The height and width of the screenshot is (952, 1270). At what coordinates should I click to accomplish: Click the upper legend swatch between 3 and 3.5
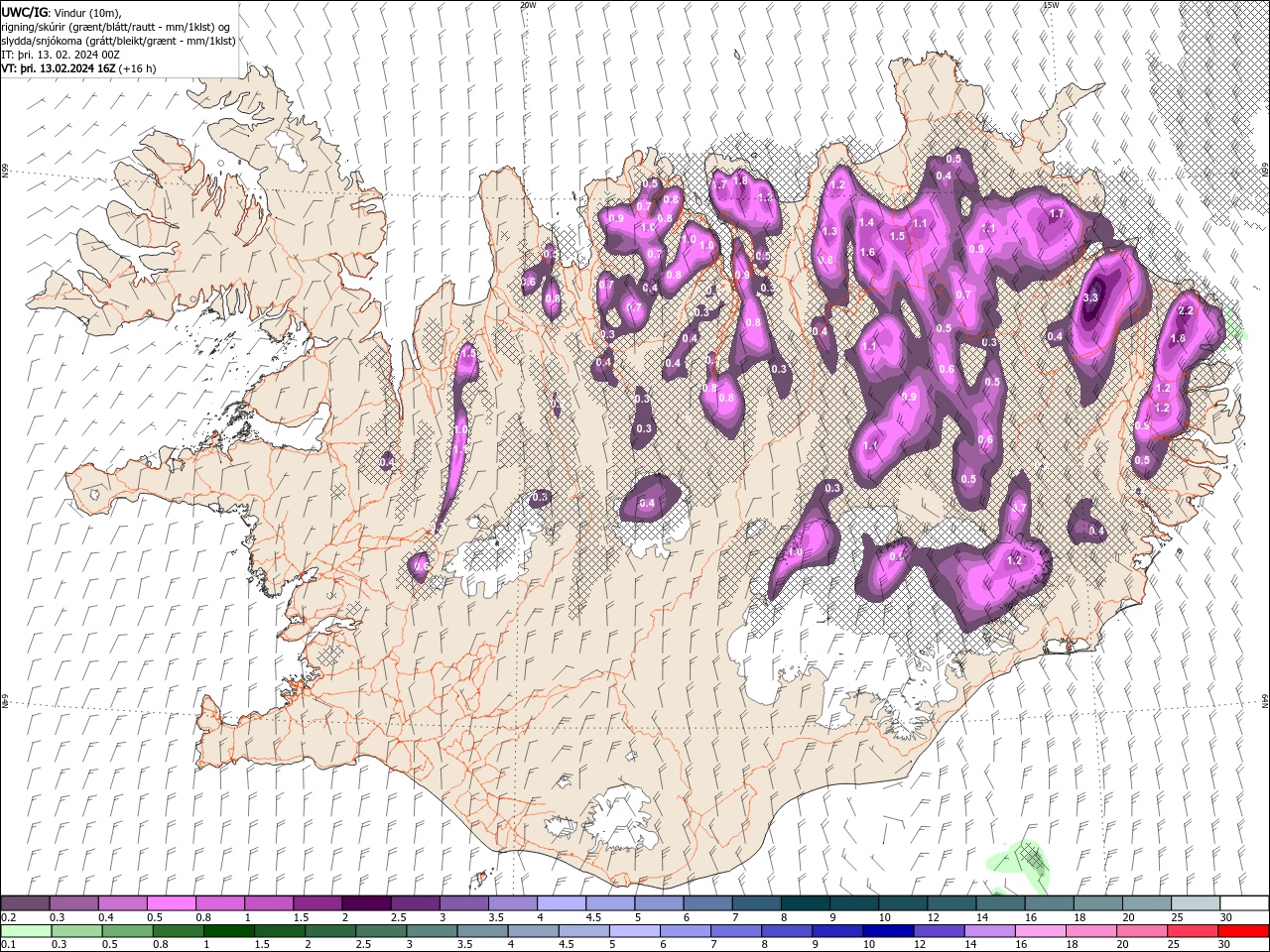464,902
